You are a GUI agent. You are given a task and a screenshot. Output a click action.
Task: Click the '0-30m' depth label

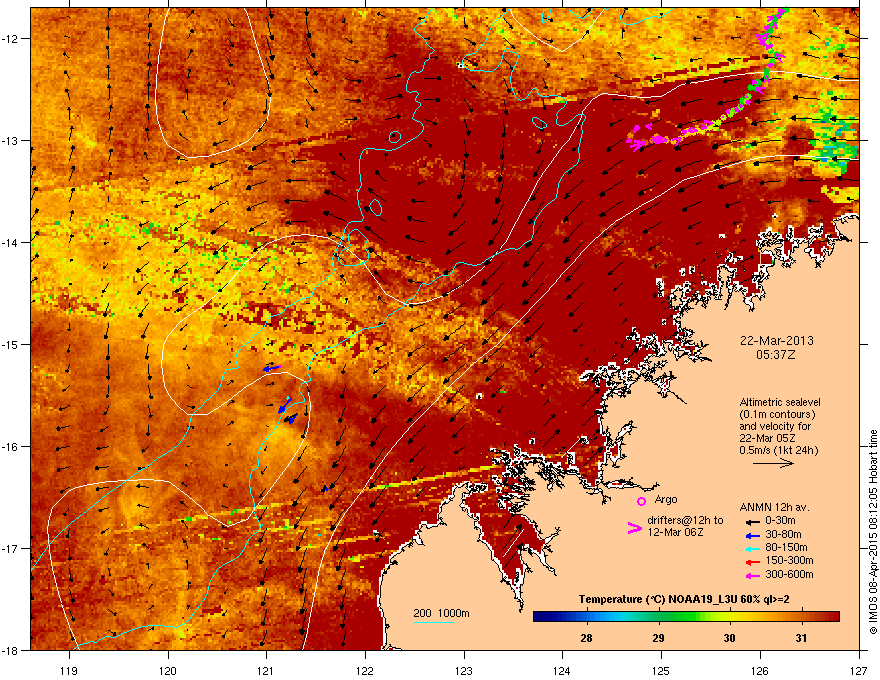pyautogui.click(x=781, y=521)
